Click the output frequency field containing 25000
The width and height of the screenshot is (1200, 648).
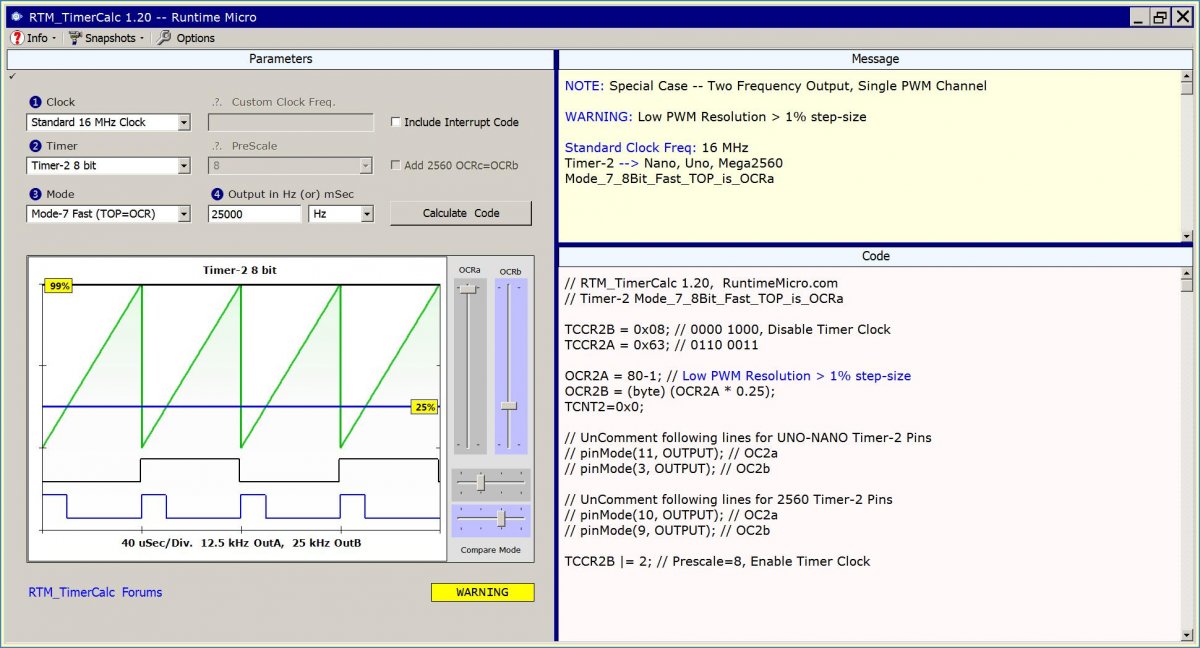[x=254, y=214]
